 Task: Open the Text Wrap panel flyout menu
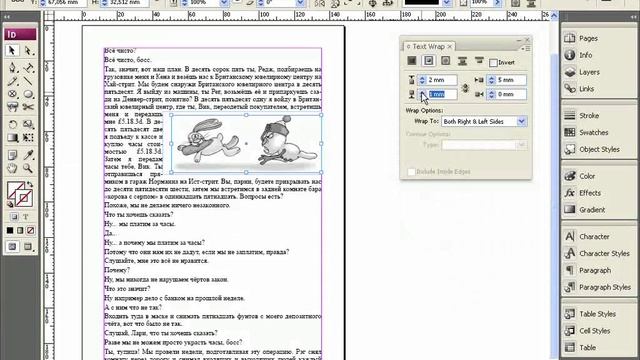(525, 48)
